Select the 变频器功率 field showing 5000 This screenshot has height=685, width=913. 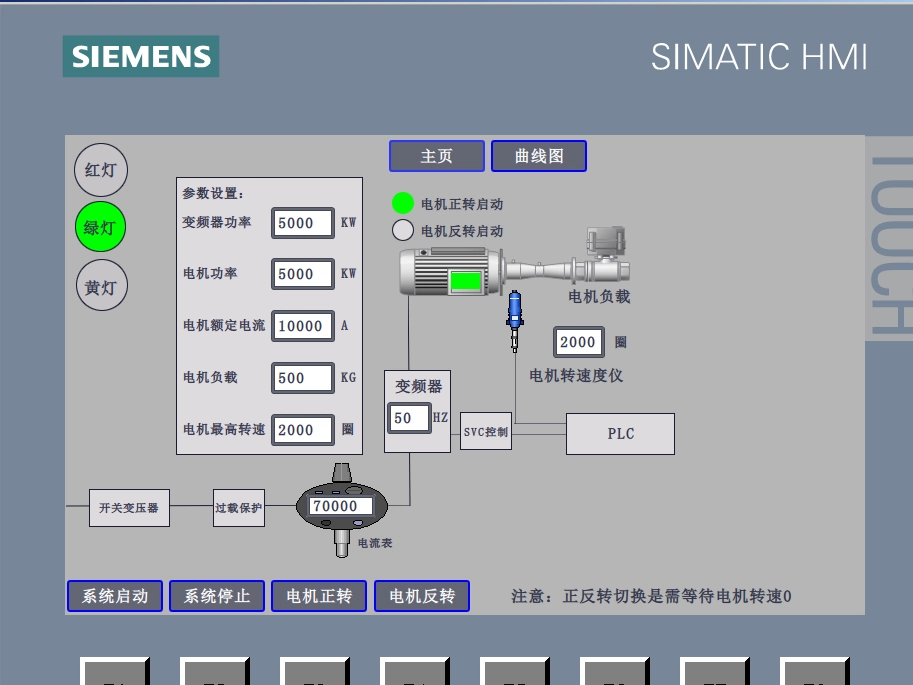pos(303,223)
